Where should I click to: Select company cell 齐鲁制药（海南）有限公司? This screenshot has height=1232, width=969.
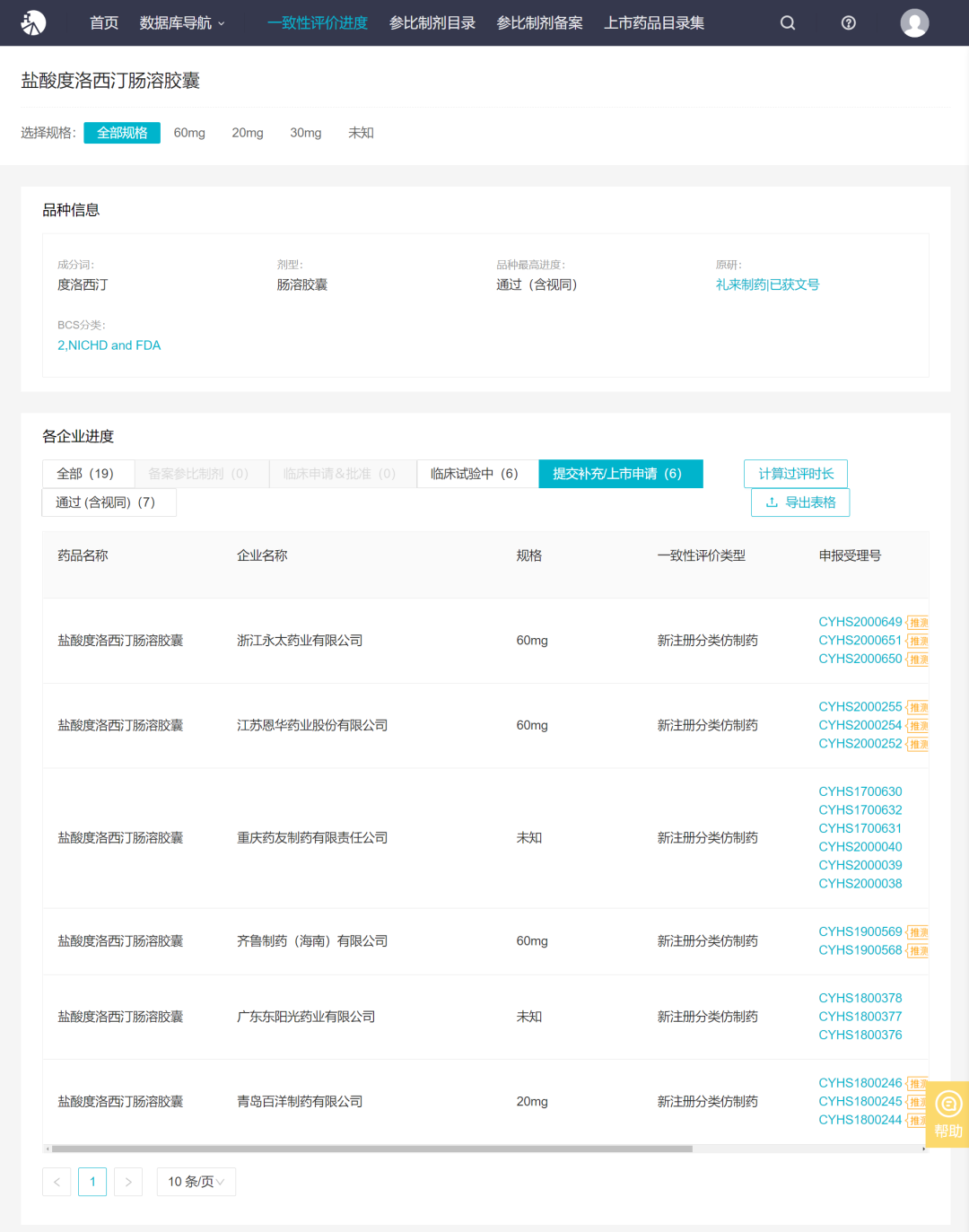(312, 941)
